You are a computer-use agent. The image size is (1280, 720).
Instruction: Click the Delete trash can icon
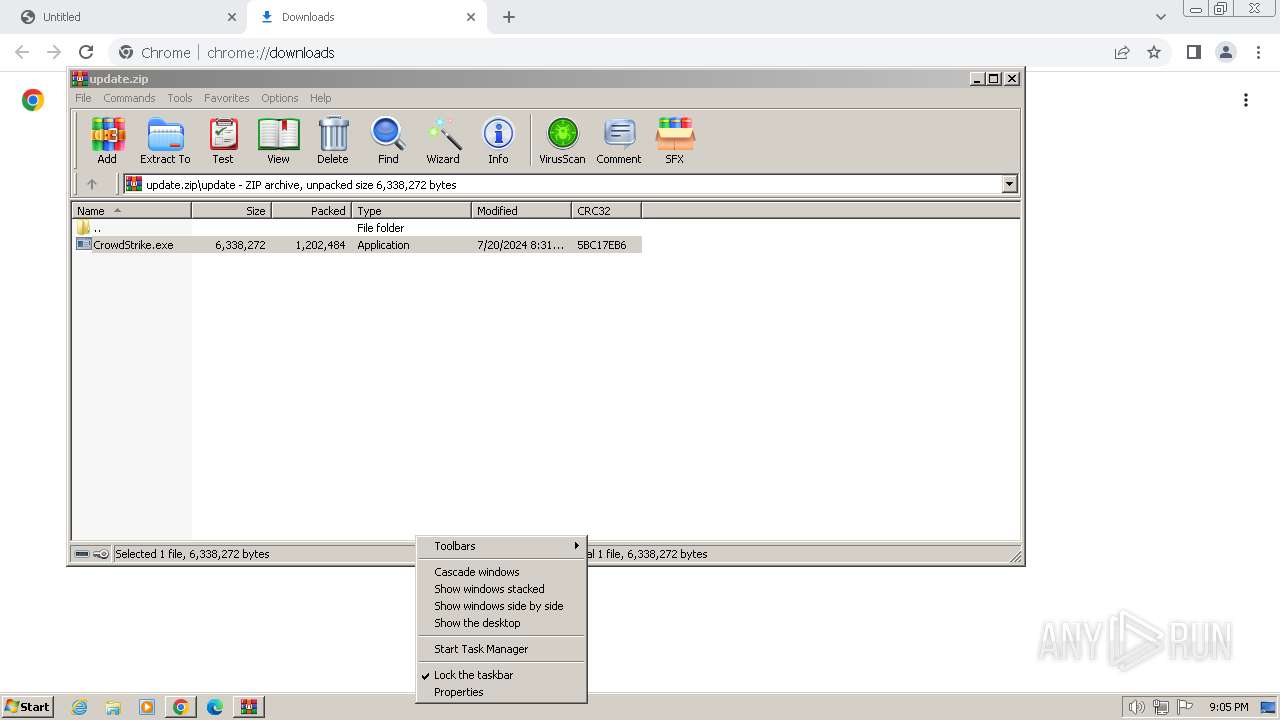pos(333,140)
